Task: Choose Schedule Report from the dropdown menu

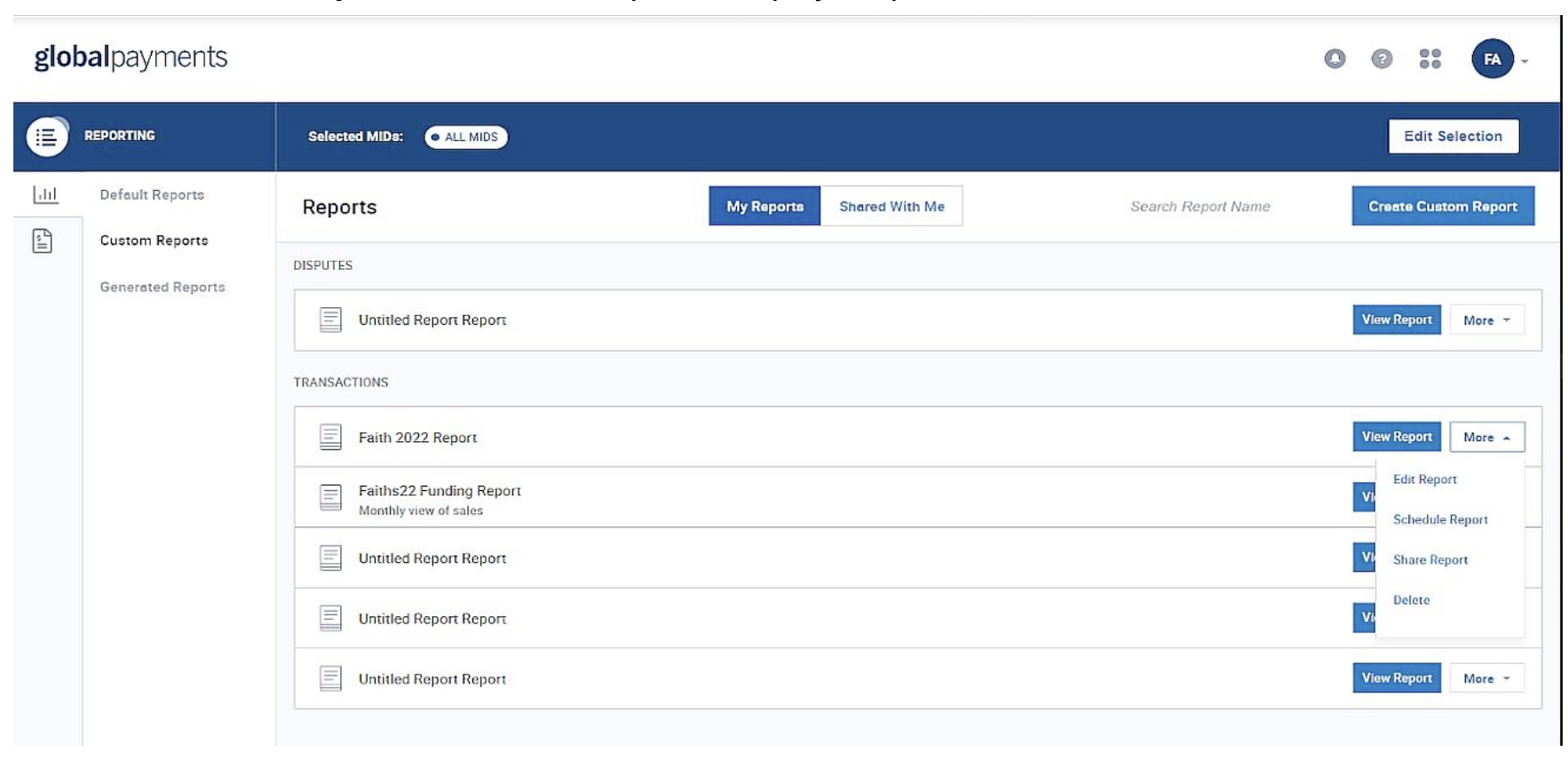Action: 1439,519
